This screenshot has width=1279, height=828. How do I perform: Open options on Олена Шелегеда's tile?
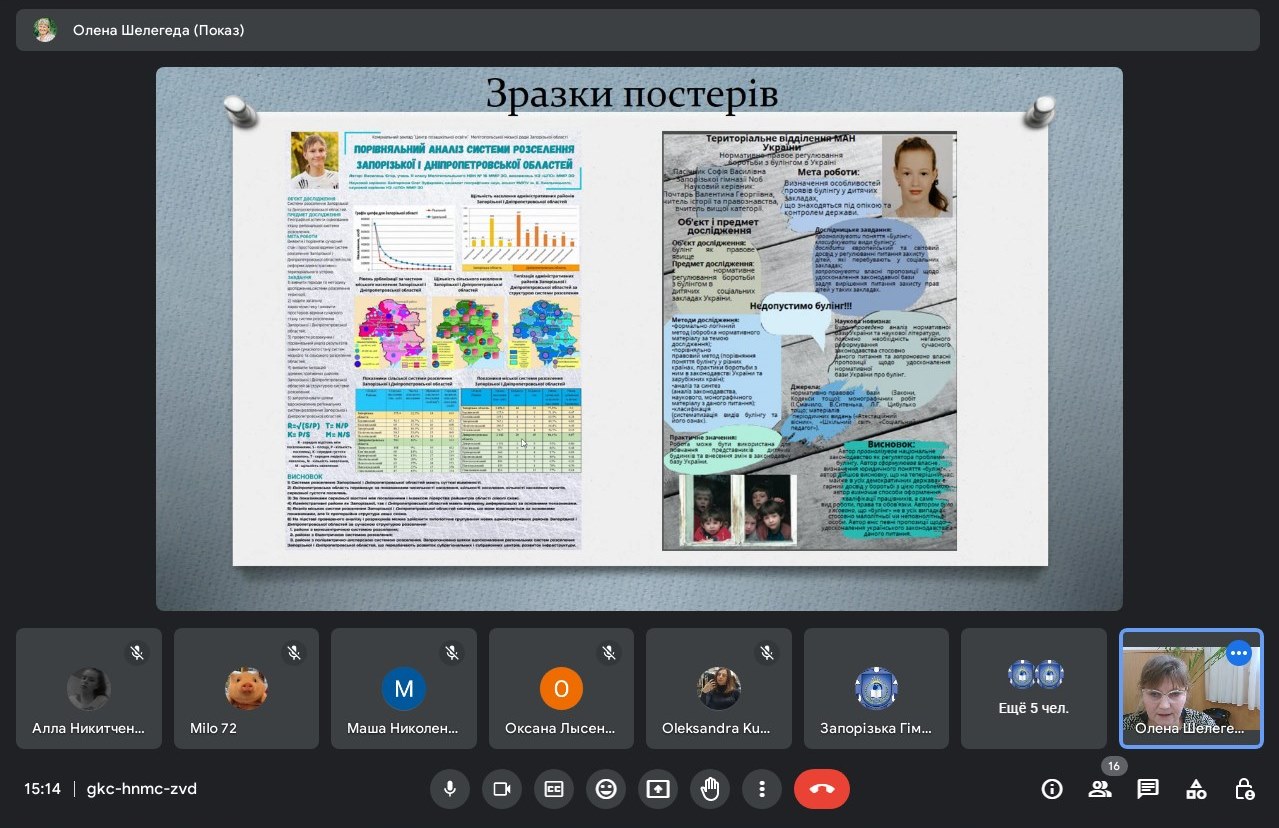[x=1239, y=653]
